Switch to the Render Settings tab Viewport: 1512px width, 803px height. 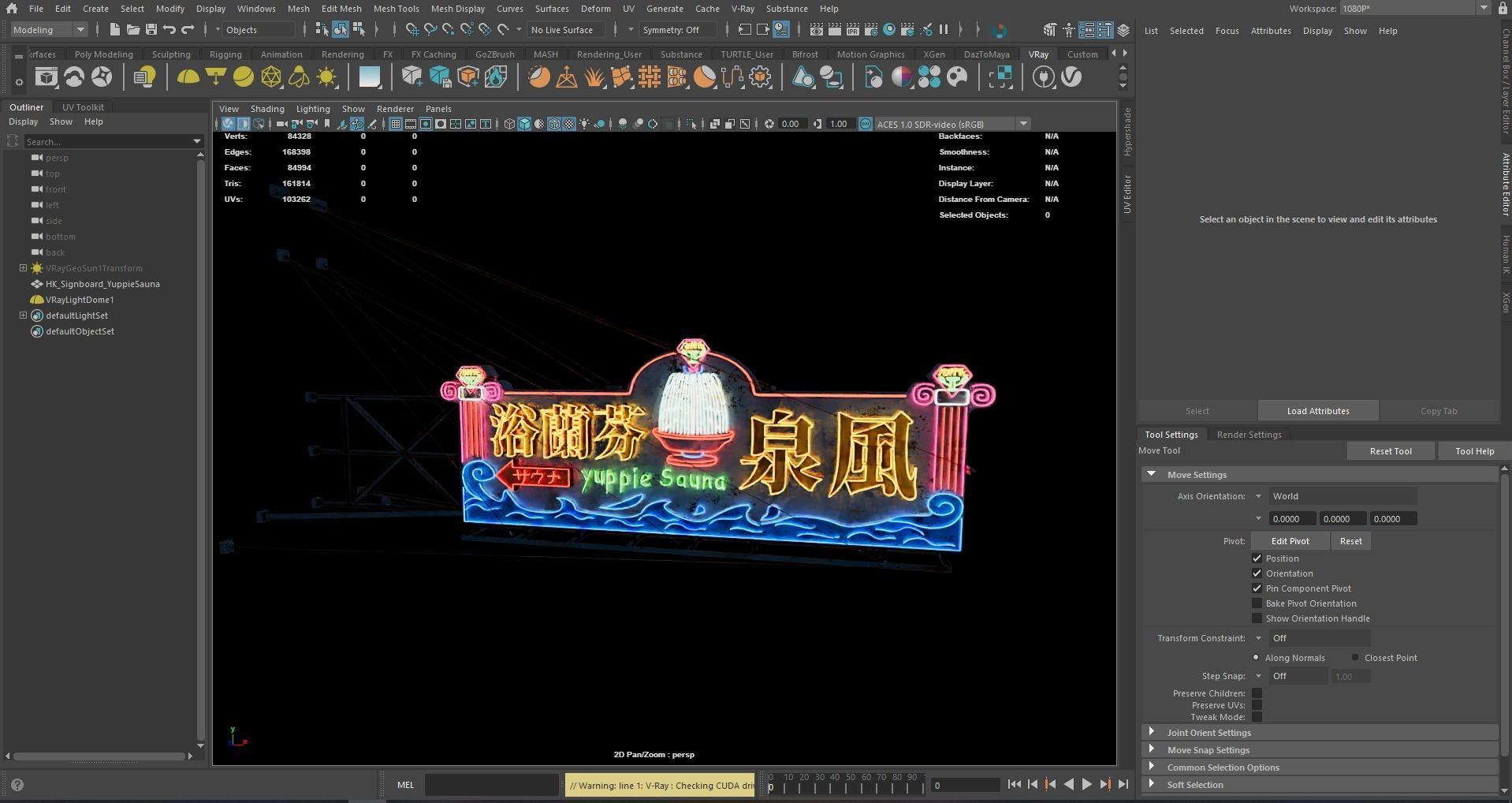tap(1249, 435)
